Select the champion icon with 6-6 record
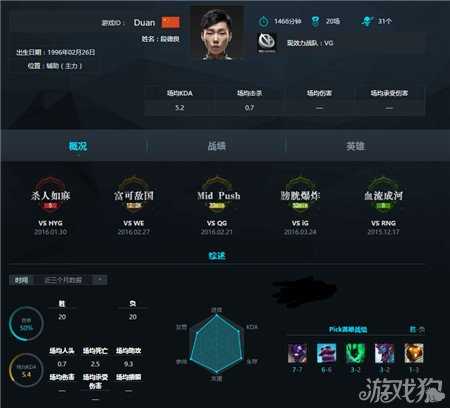This screenshot has width=450, height=408. [326, 353]
